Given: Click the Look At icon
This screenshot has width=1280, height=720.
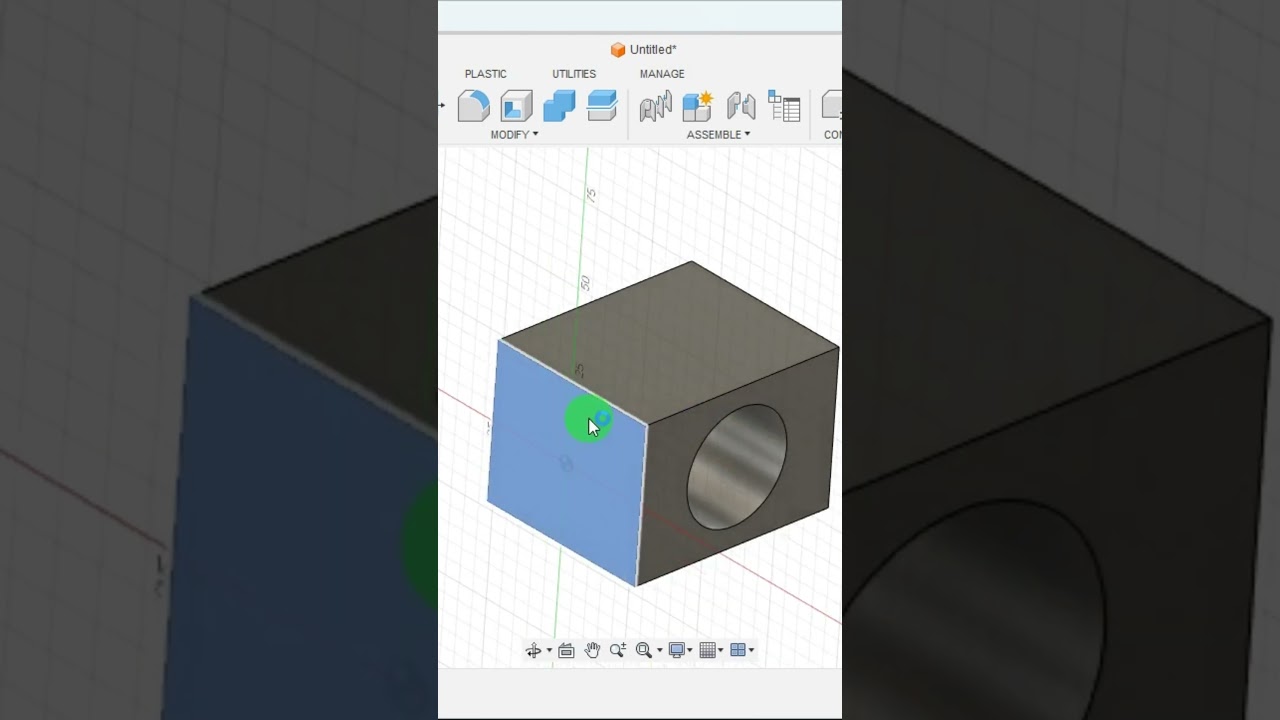Looking at the screenshot, I should pos(566,650).
